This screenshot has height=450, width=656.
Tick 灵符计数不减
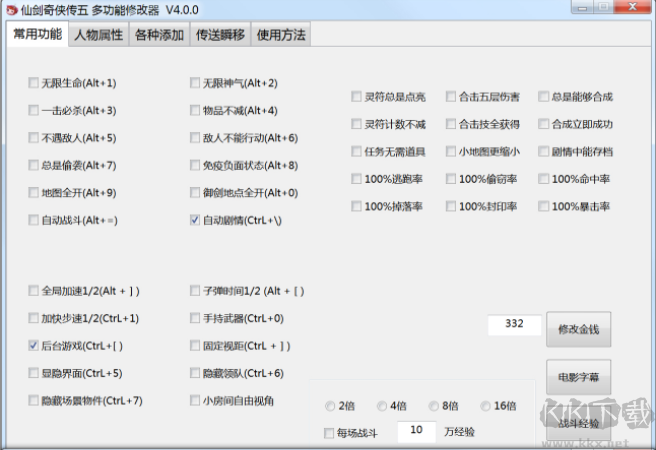356,124
